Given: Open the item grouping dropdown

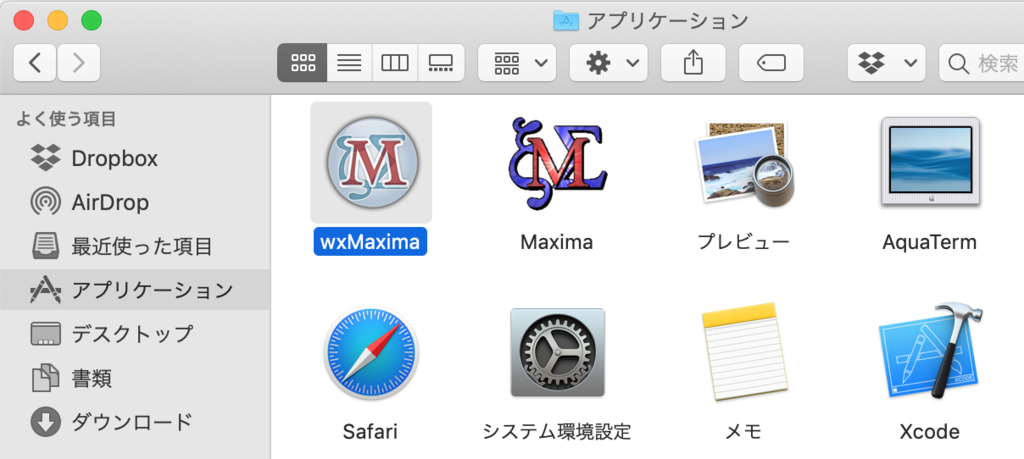Looking at the screenshot, I should (517, 63).
